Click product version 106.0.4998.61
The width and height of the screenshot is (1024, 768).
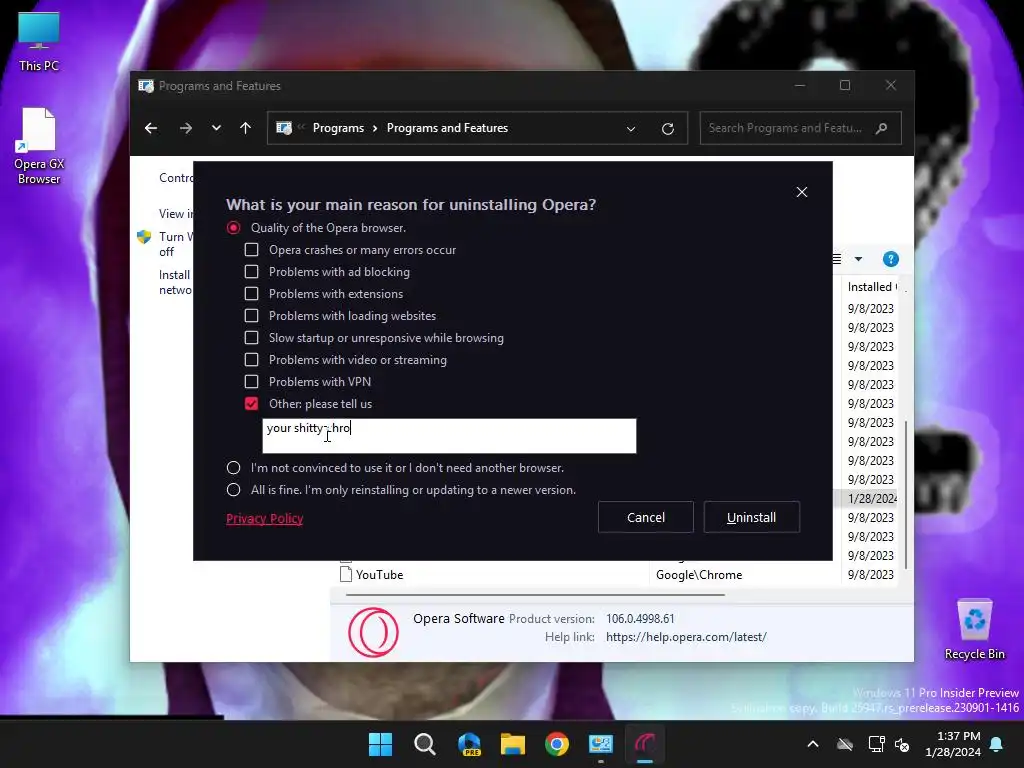(640, 618)
